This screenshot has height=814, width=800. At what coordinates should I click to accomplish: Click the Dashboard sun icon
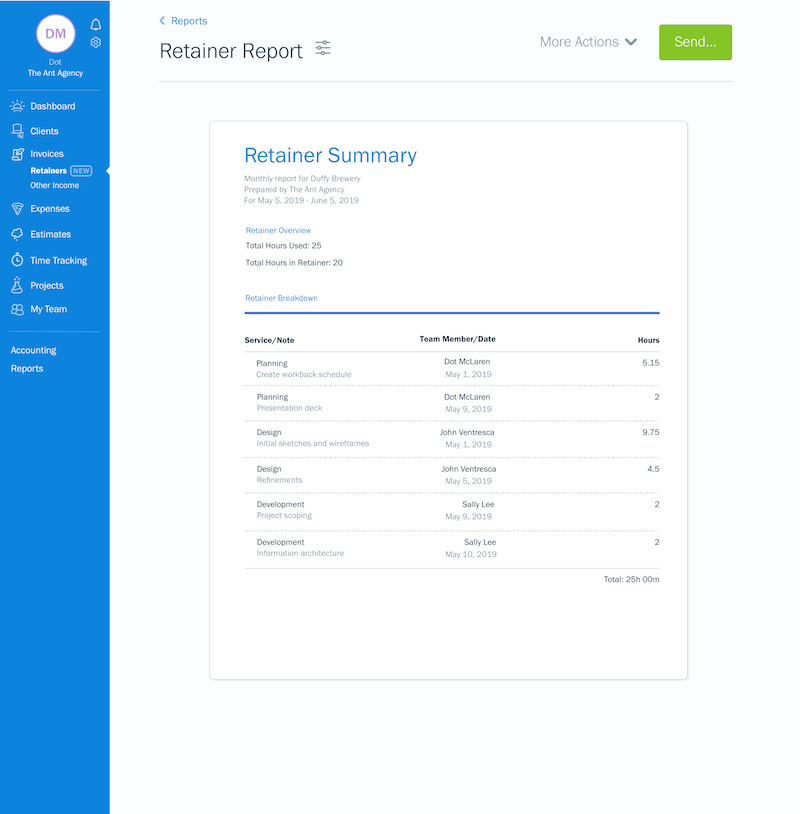point(17,106)
